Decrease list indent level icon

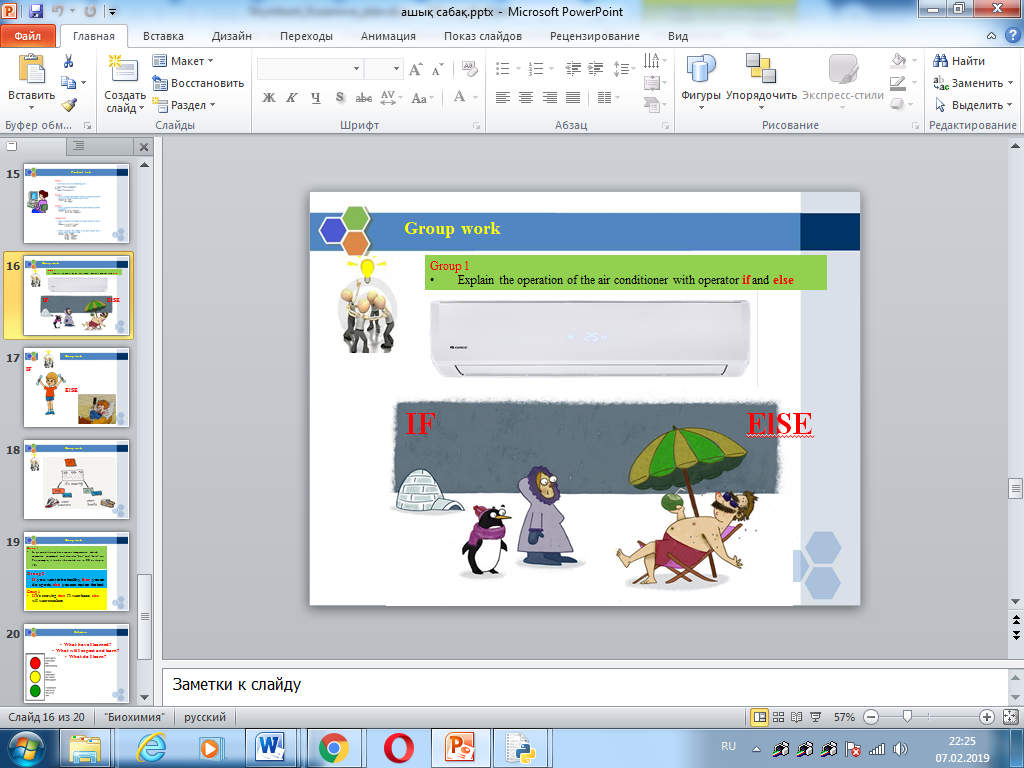[x=573, y=68]
